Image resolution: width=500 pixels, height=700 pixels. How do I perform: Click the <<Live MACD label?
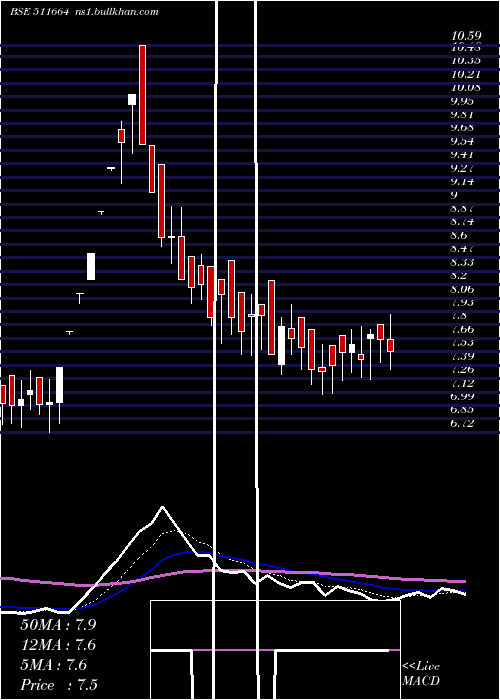421,674
